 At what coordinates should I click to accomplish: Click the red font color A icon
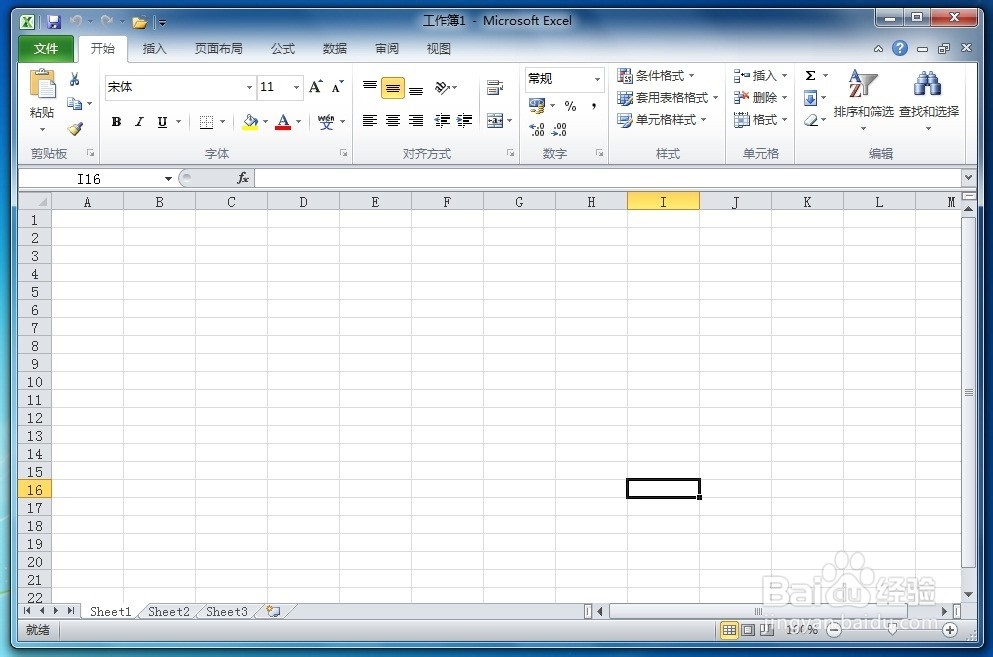click(283, 122)
